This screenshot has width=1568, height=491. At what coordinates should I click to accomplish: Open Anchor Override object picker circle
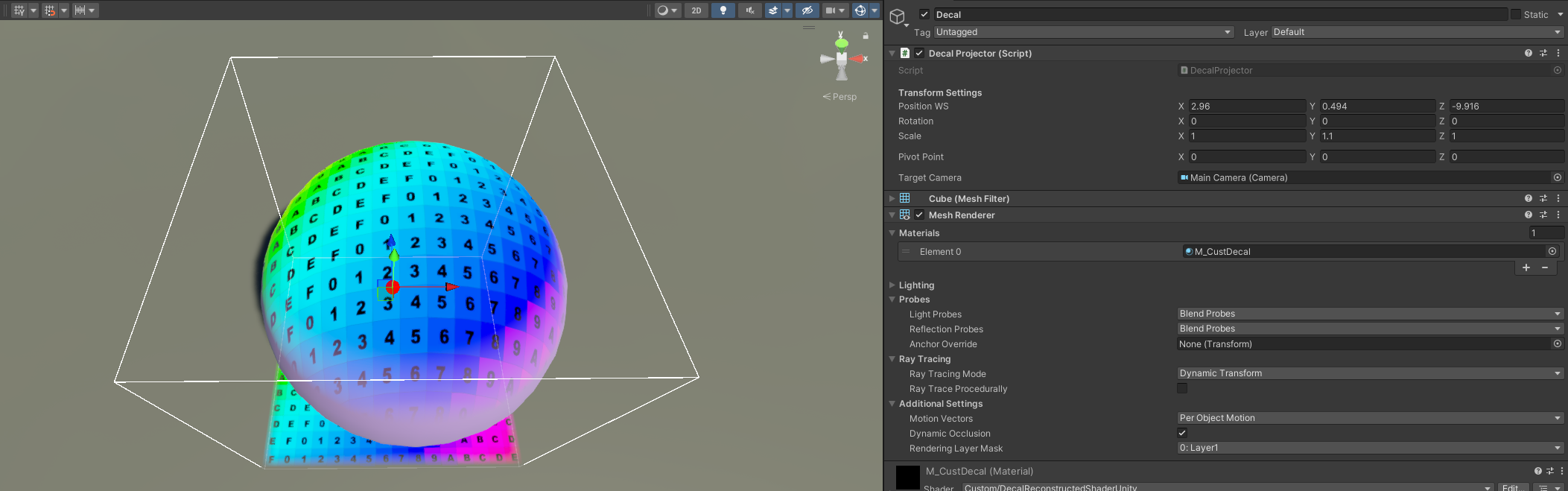pyautogui.click(x=1557, y=343)
